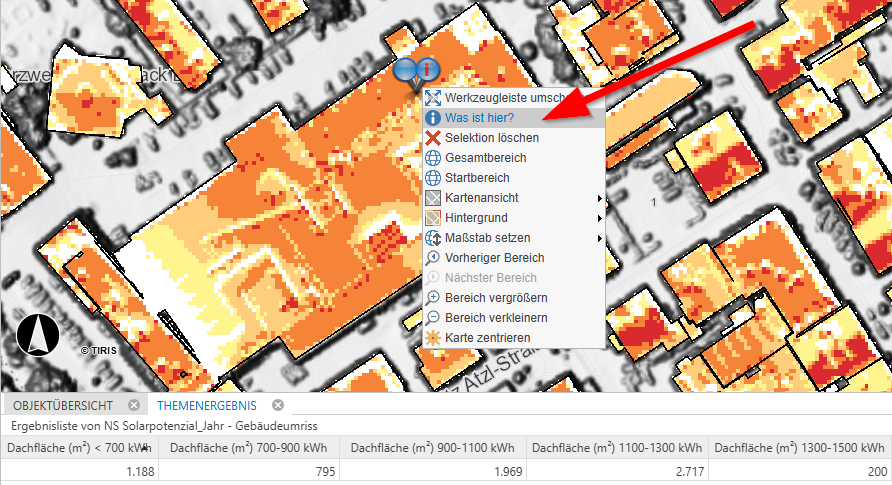Click the red X Selektion löschen icon
This screenshot has height=485, width=892.
pos(433,138)
